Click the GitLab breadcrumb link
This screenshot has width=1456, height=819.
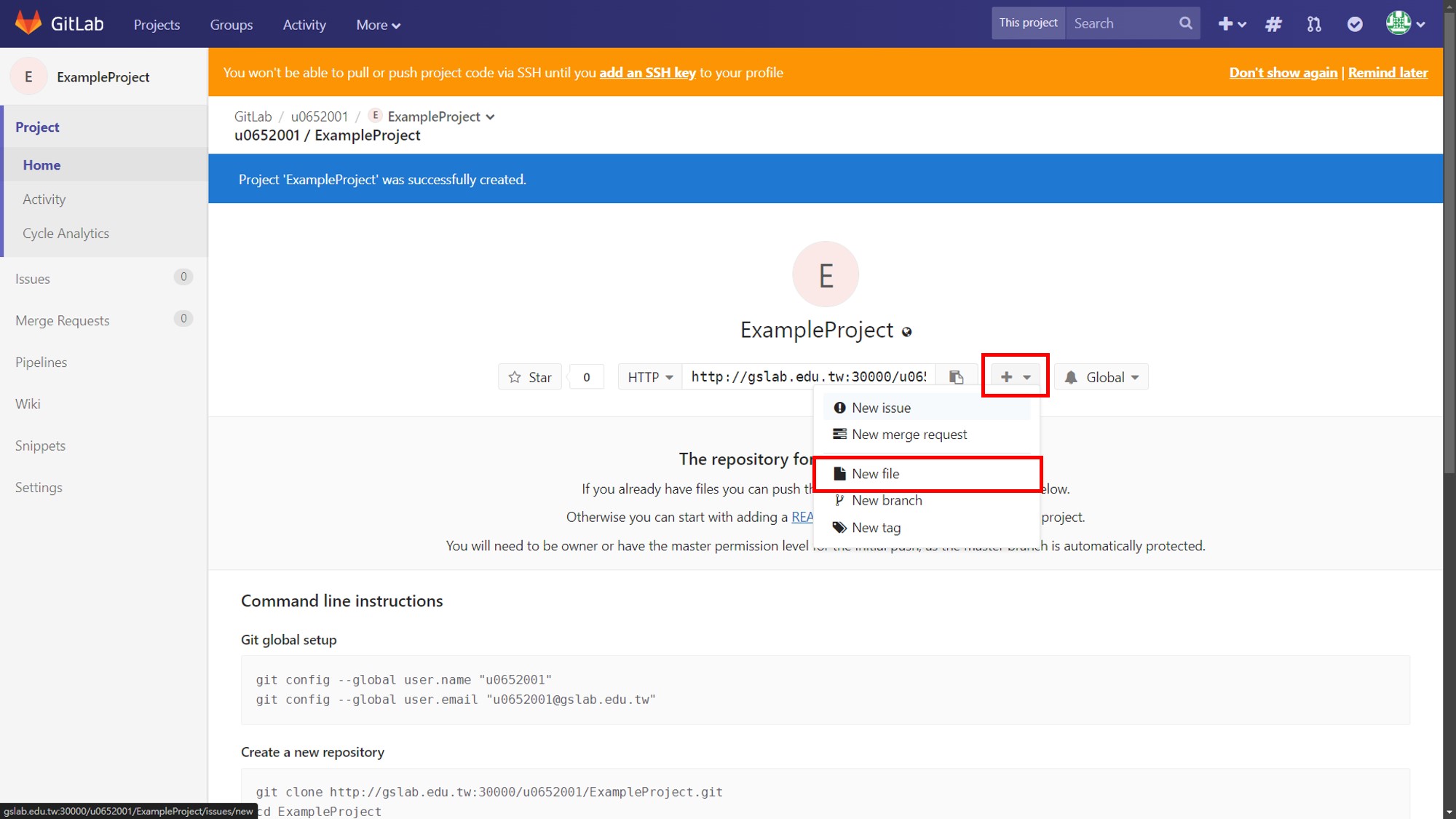point(253,116)
